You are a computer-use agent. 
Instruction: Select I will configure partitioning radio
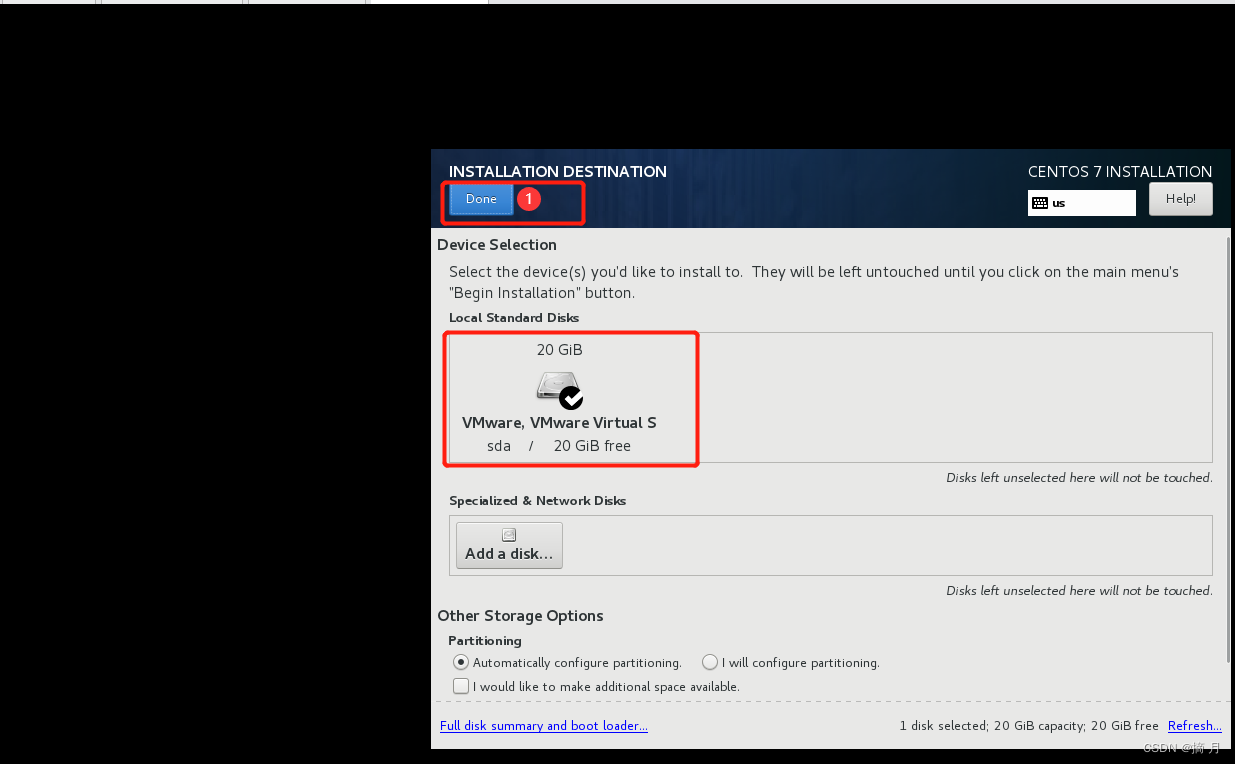710,662
